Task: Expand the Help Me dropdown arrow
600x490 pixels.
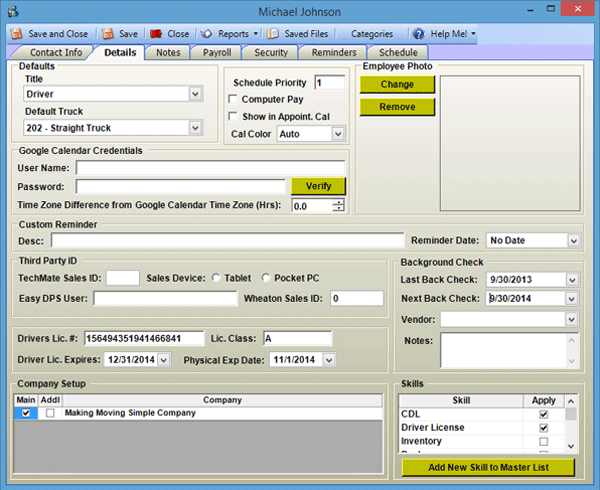Action: click(x=473, y=34)
